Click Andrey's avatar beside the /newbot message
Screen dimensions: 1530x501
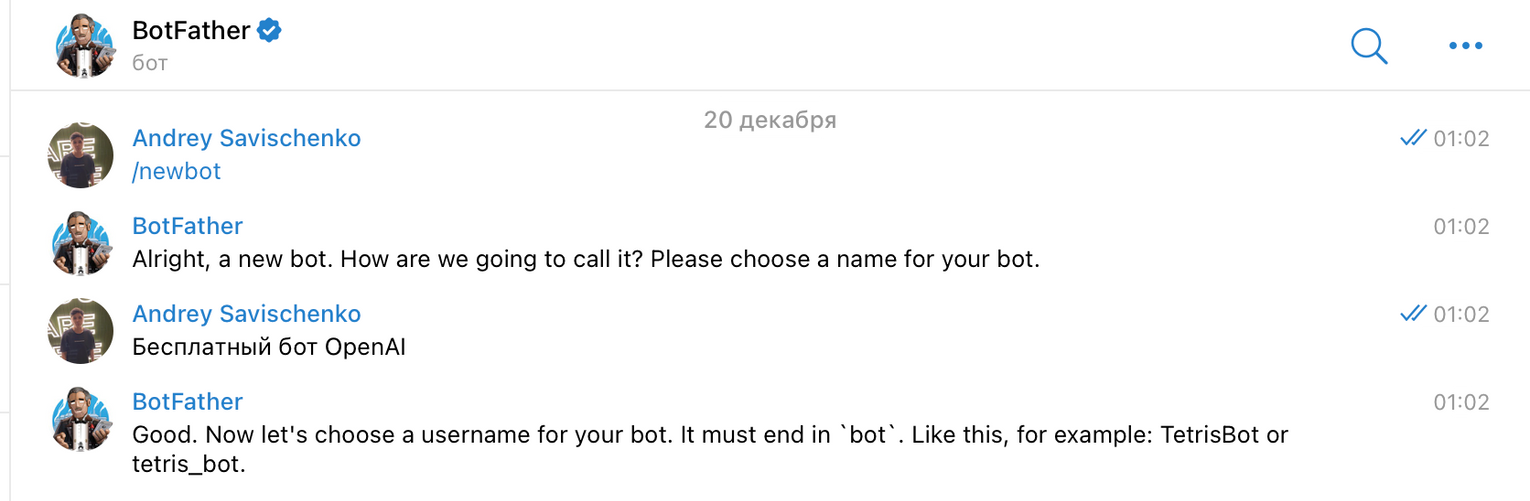point(81,156)
